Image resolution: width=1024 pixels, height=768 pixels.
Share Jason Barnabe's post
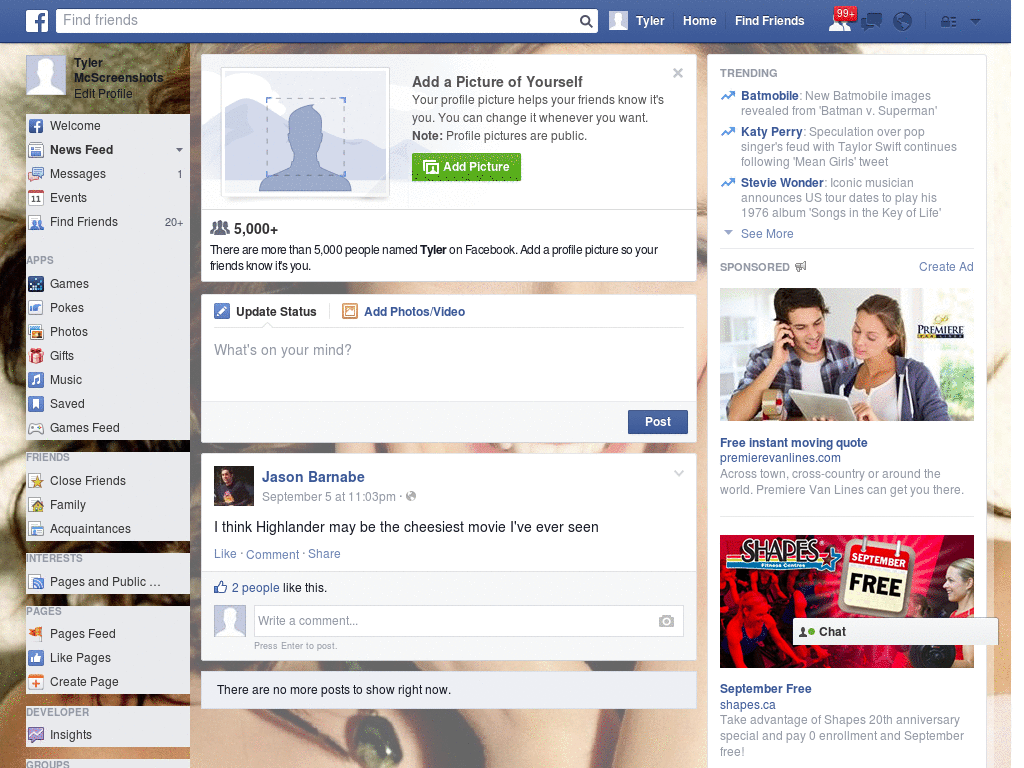[324, 554]
